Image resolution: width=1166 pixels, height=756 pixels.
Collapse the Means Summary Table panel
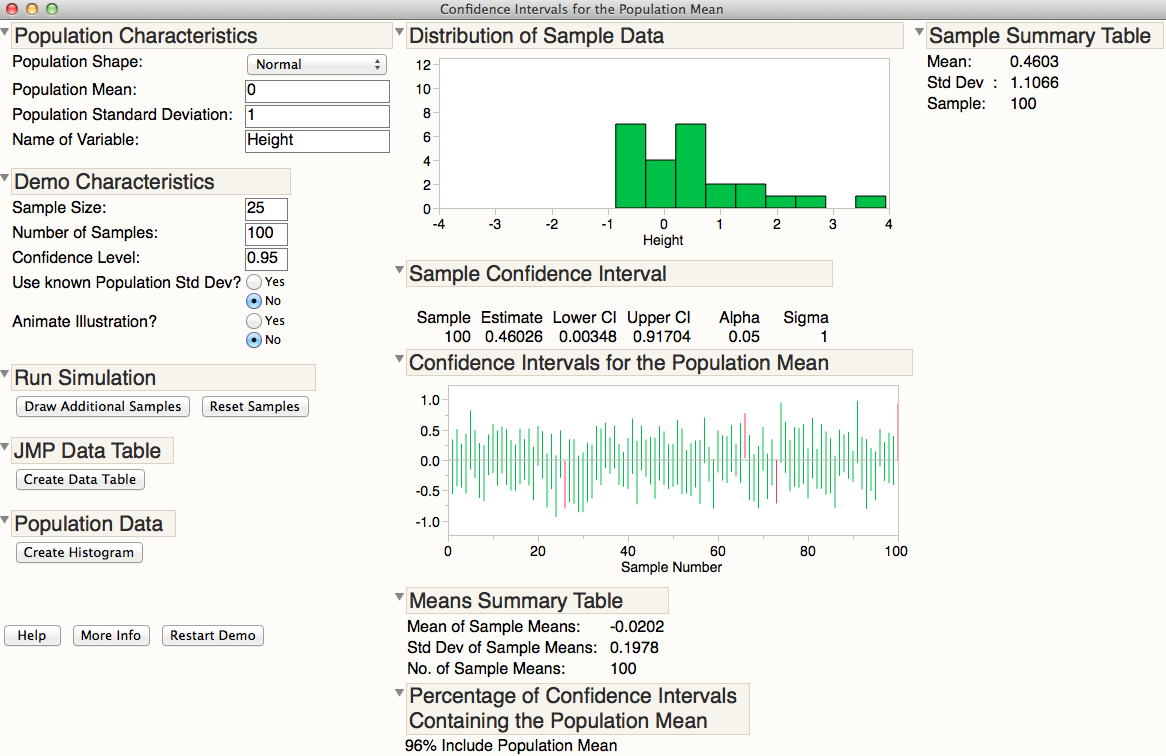pos(400,596)
